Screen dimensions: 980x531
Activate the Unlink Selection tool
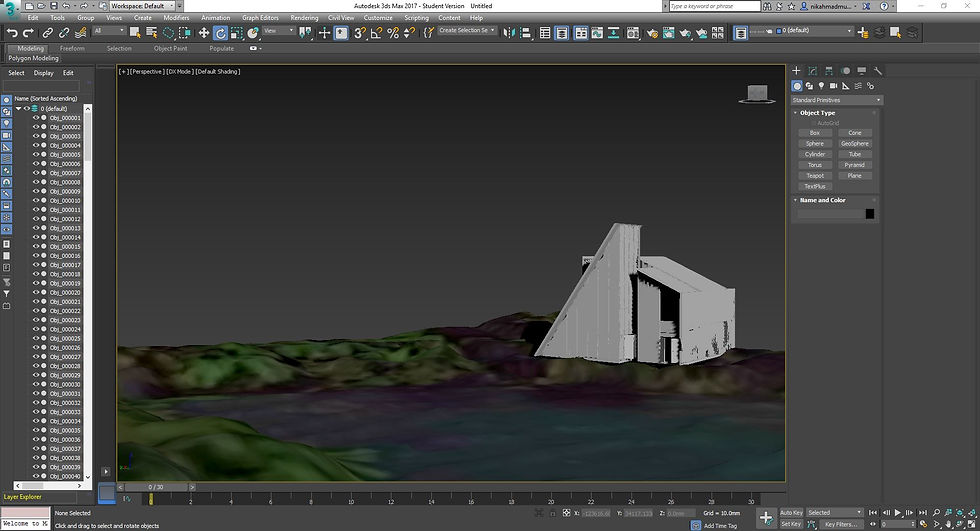click(64, 32)
